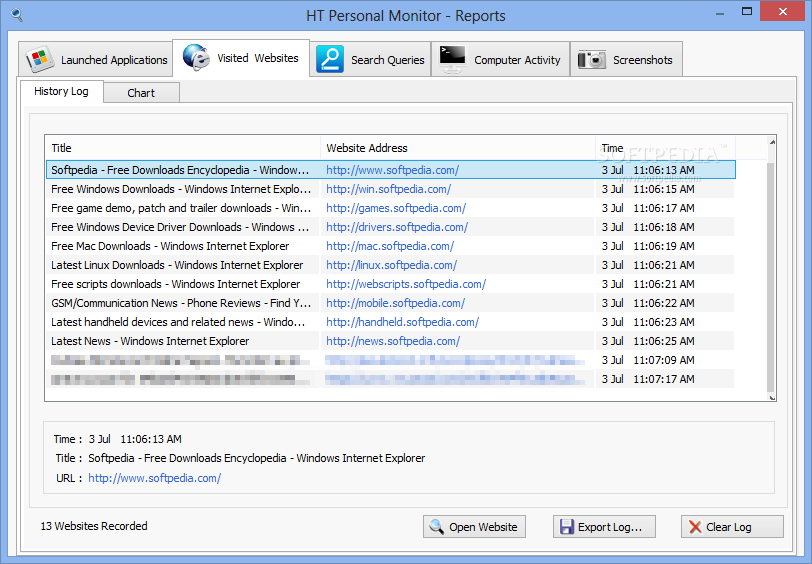Select the GSM/Communication News row
The height and width of the screenshot is (564, 812).
(391, 303)
